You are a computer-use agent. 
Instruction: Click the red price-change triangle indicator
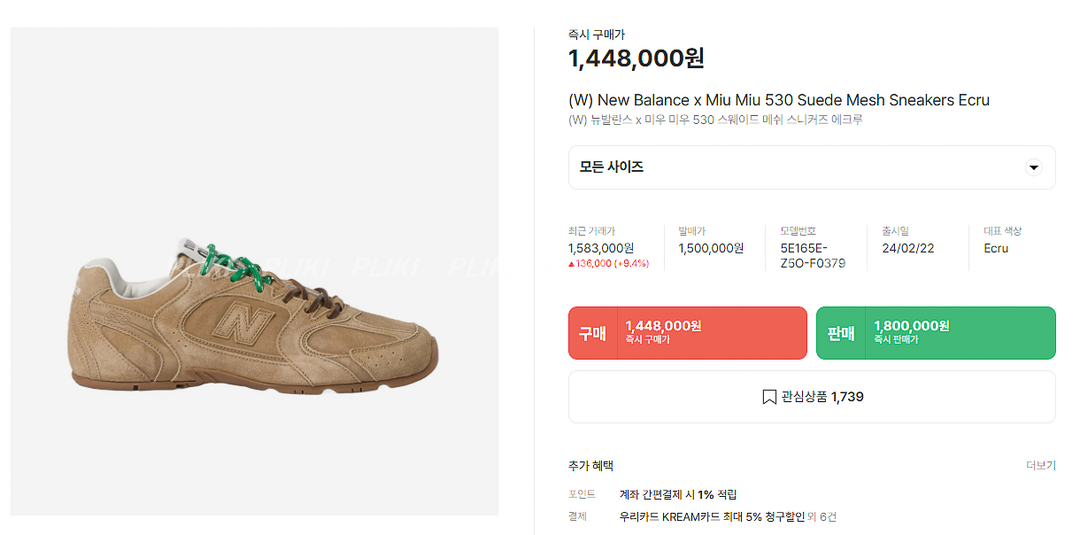pos(571,264)
